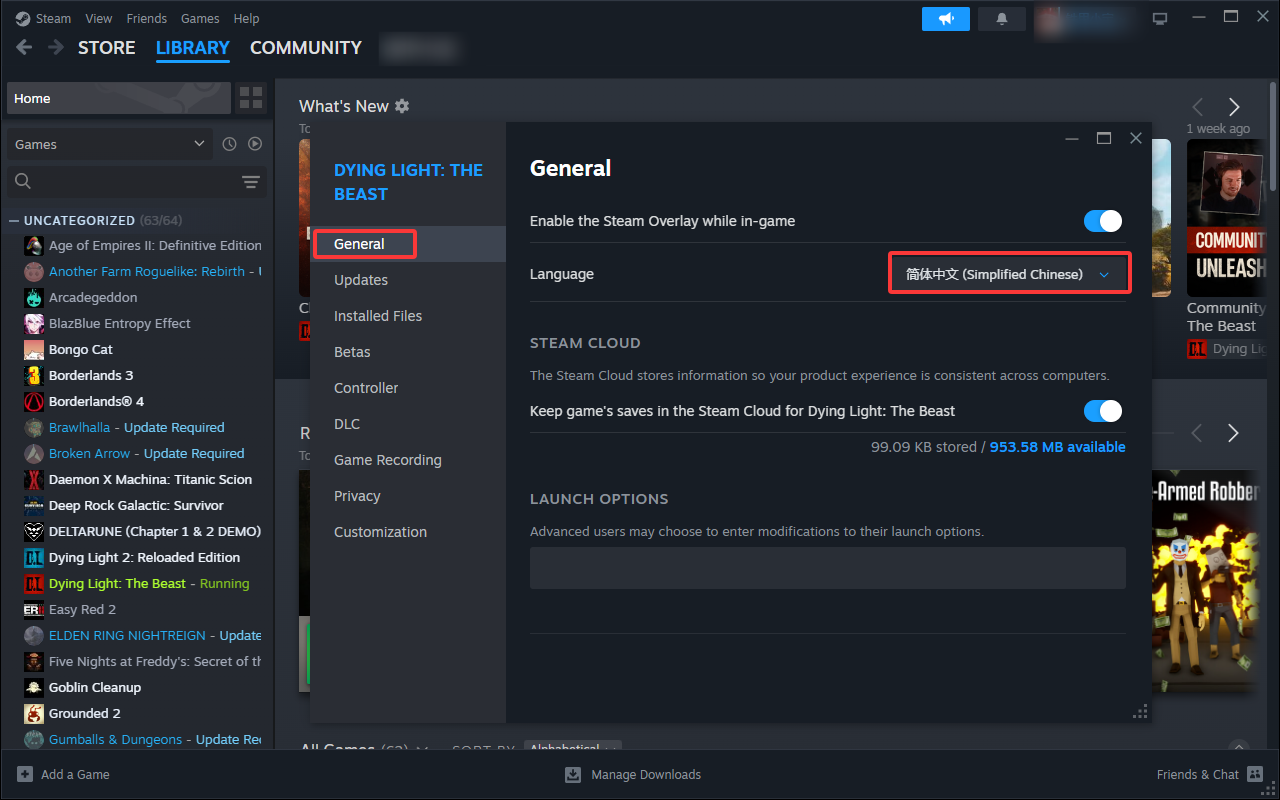Image resolution: width=1280 pixels, height=800 pixels.
Task: Disable the Steam Overlay while in-game toggle
Action: [1102, 221]
